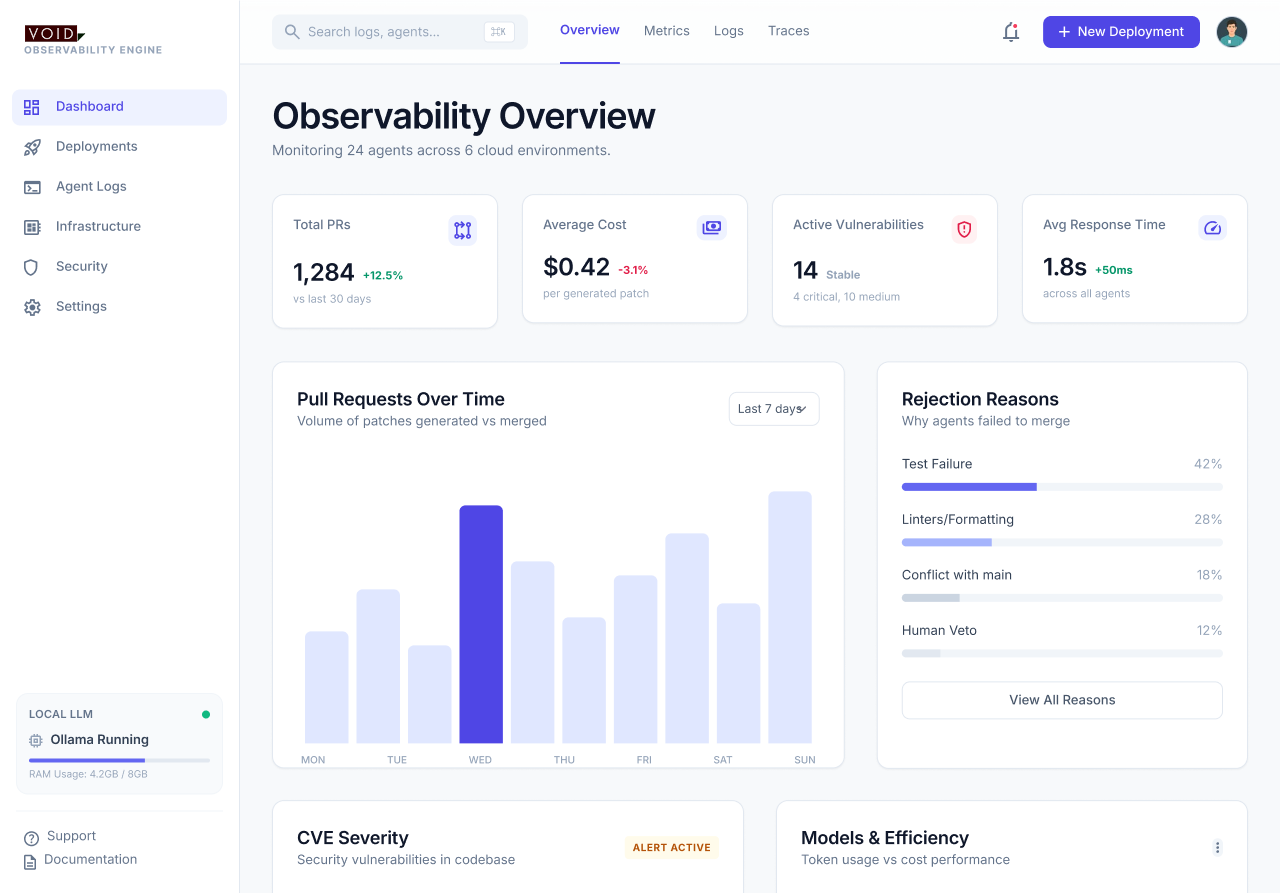Open the Documentation link
Viewport: 1280px width, 893px height.
click(x=89, y=859)
